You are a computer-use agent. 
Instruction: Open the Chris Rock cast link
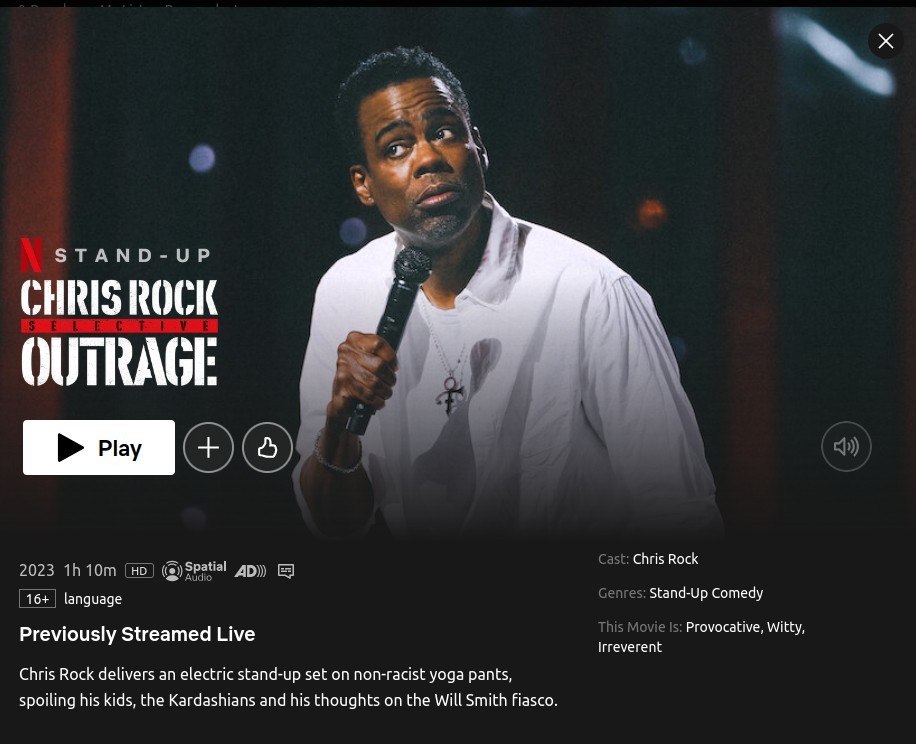[665, 559]
